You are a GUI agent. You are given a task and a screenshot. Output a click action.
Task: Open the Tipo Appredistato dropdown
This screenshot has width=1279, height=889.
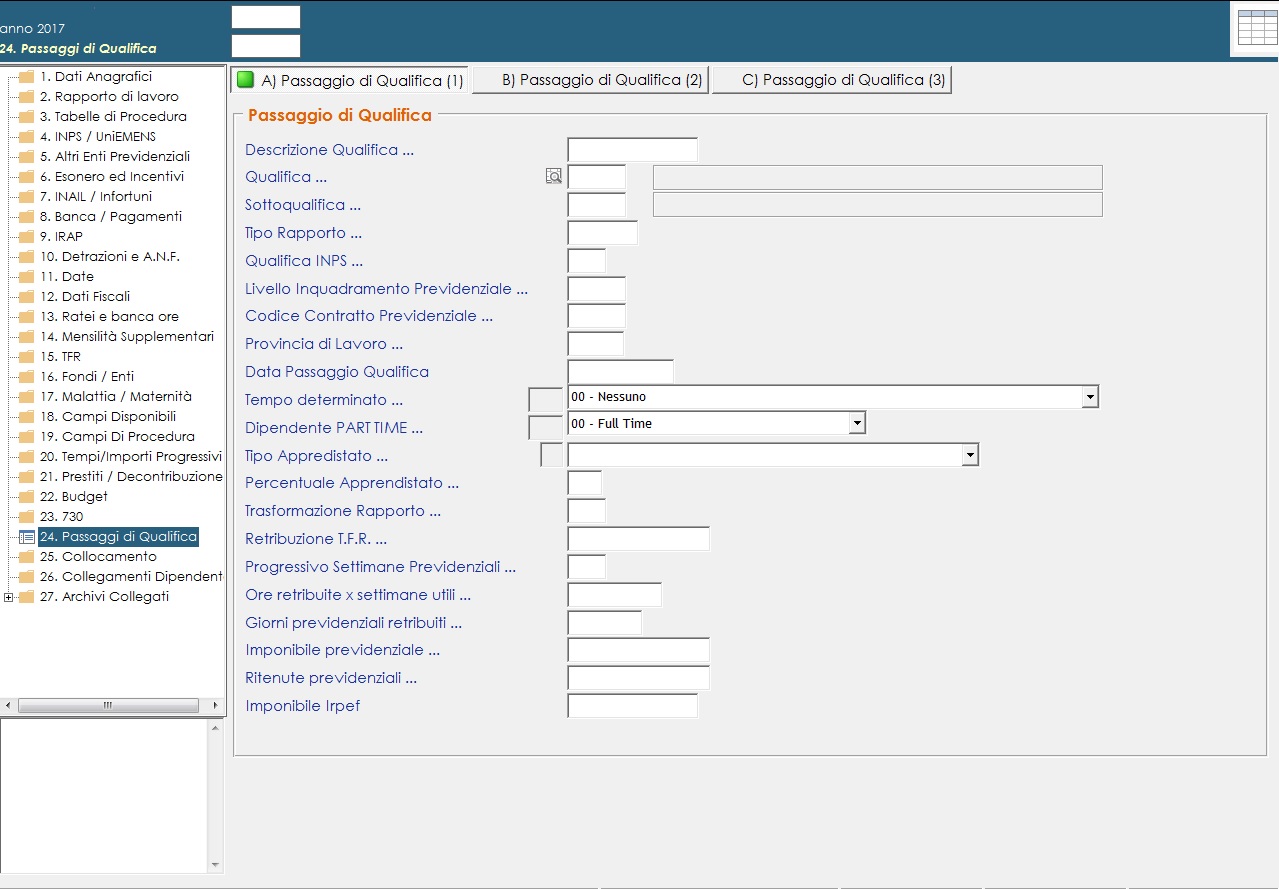pyautogui.click(x=969, y=456)
